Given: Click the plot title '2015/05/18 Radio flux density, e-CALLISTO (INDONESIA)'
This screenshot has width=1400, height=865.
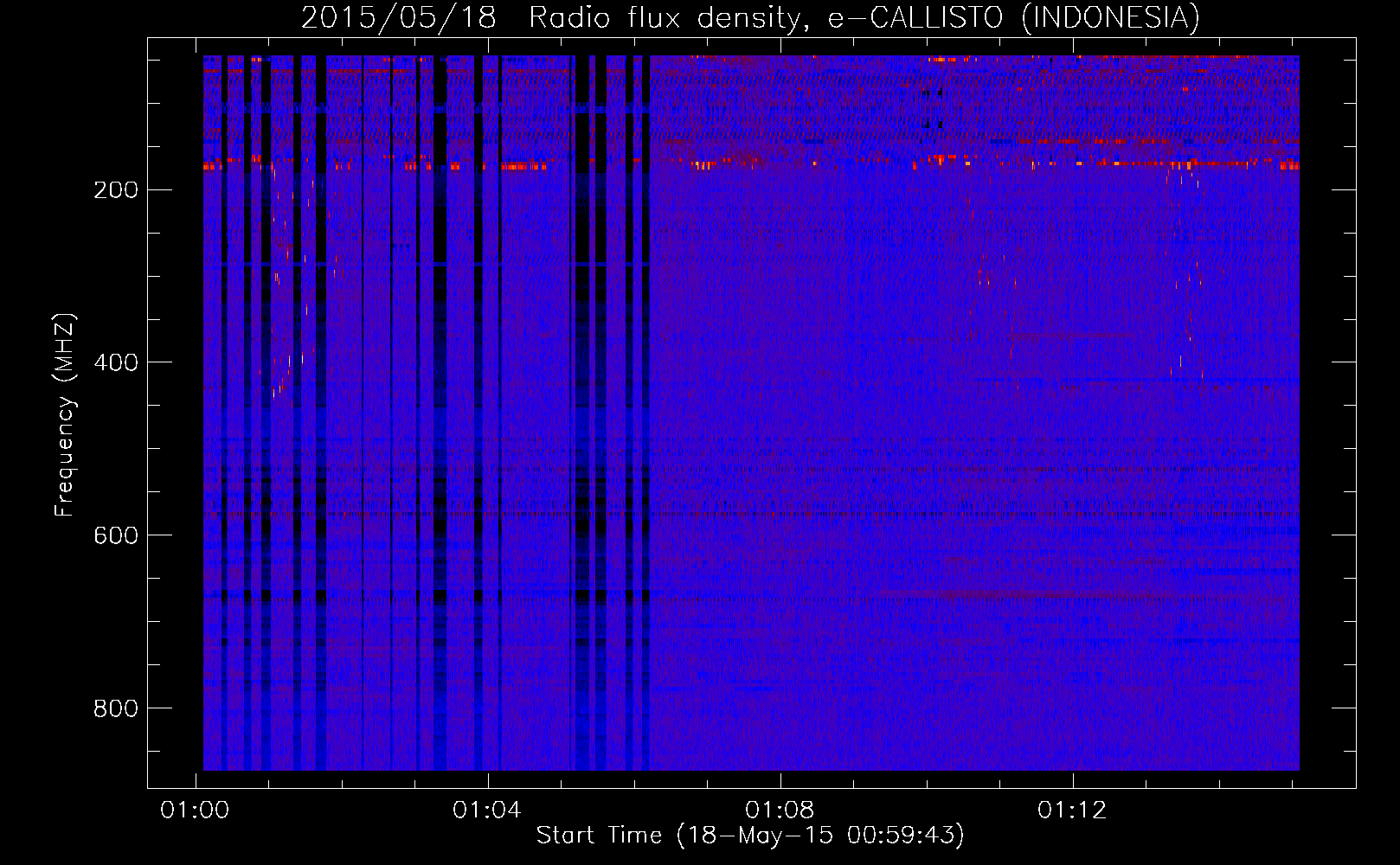Looking at the screenshot, I should 750,18.
